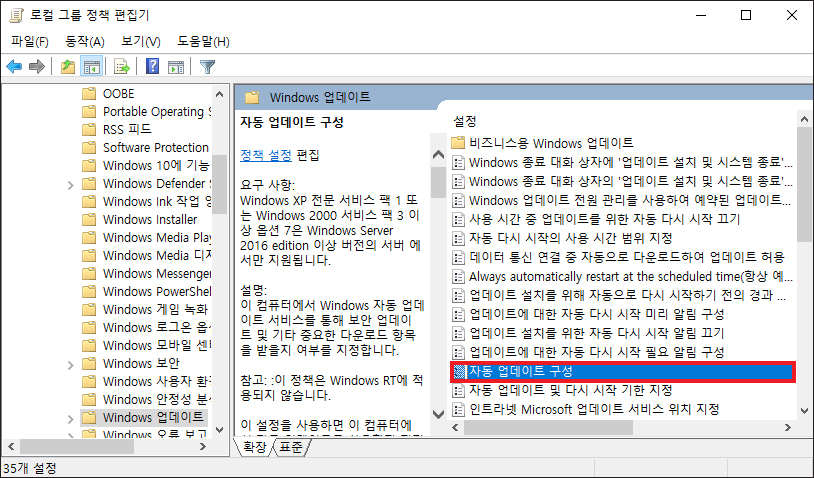Screen dimensions: 814x478
Task: Select 데이터 통신 연결 중 자동으로 다운로드하여 업데이트 허용
Action: [627, 257]
